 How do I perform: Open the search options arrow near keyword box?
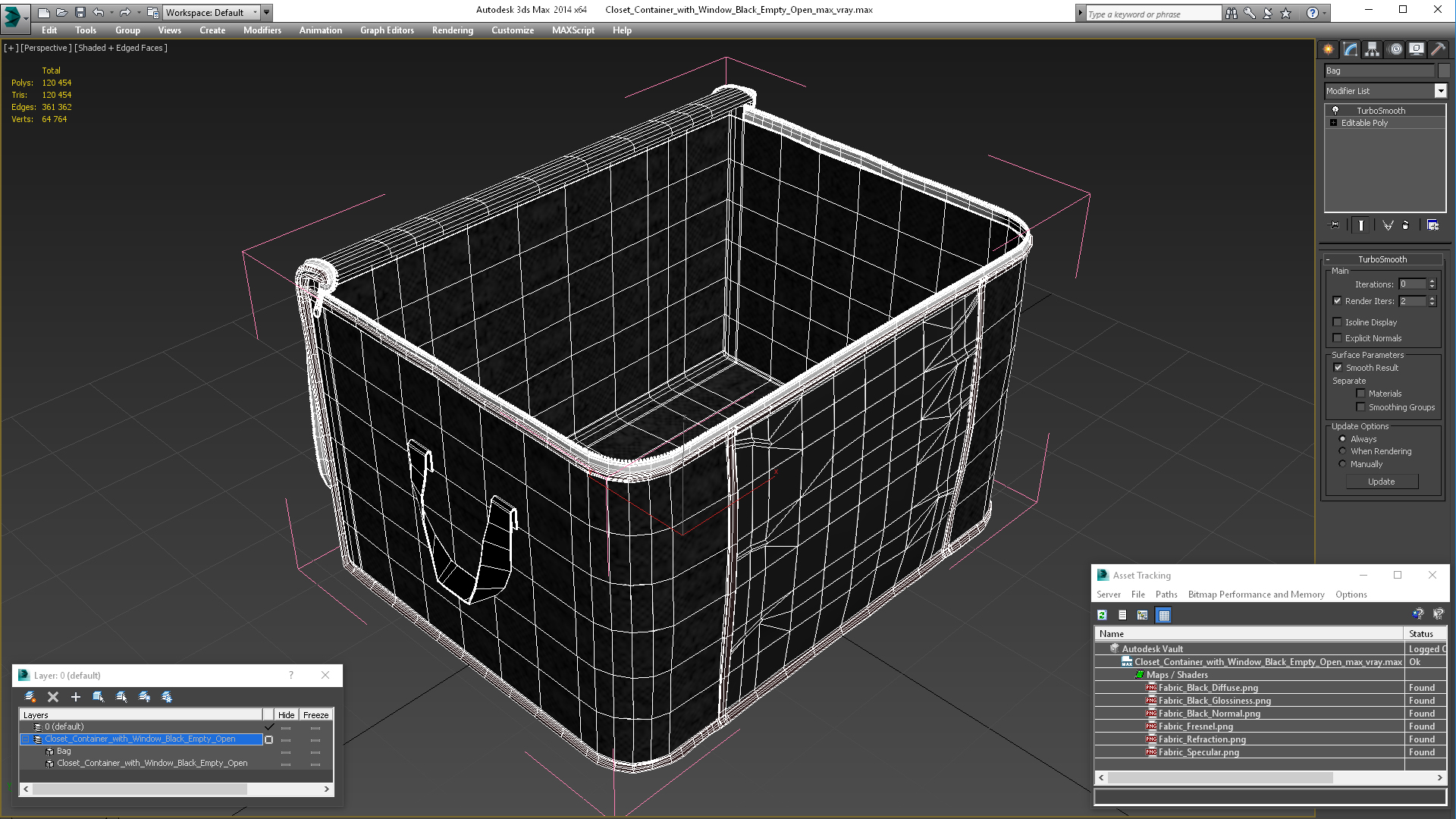[x=1081, y=13]
